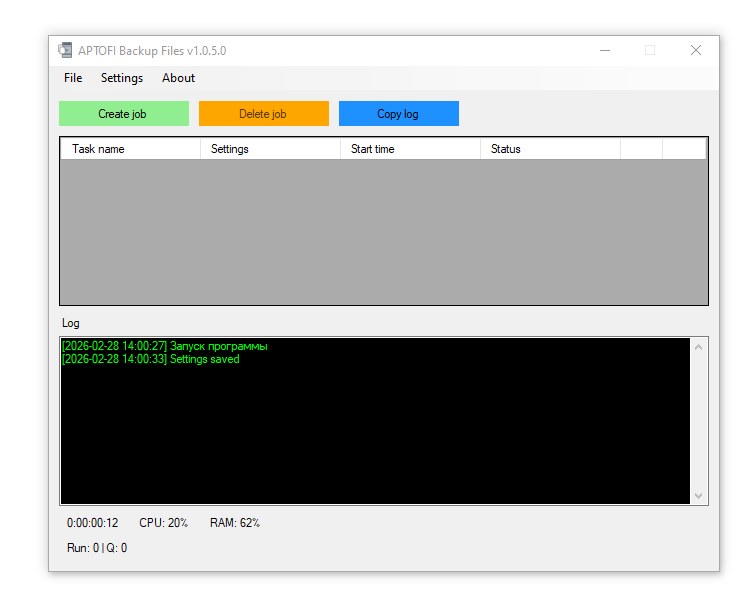The height and width of the screenshot is (602, 755).
Task: Minimize the APTOFI Backup Files window
Action: coord(605,50)
